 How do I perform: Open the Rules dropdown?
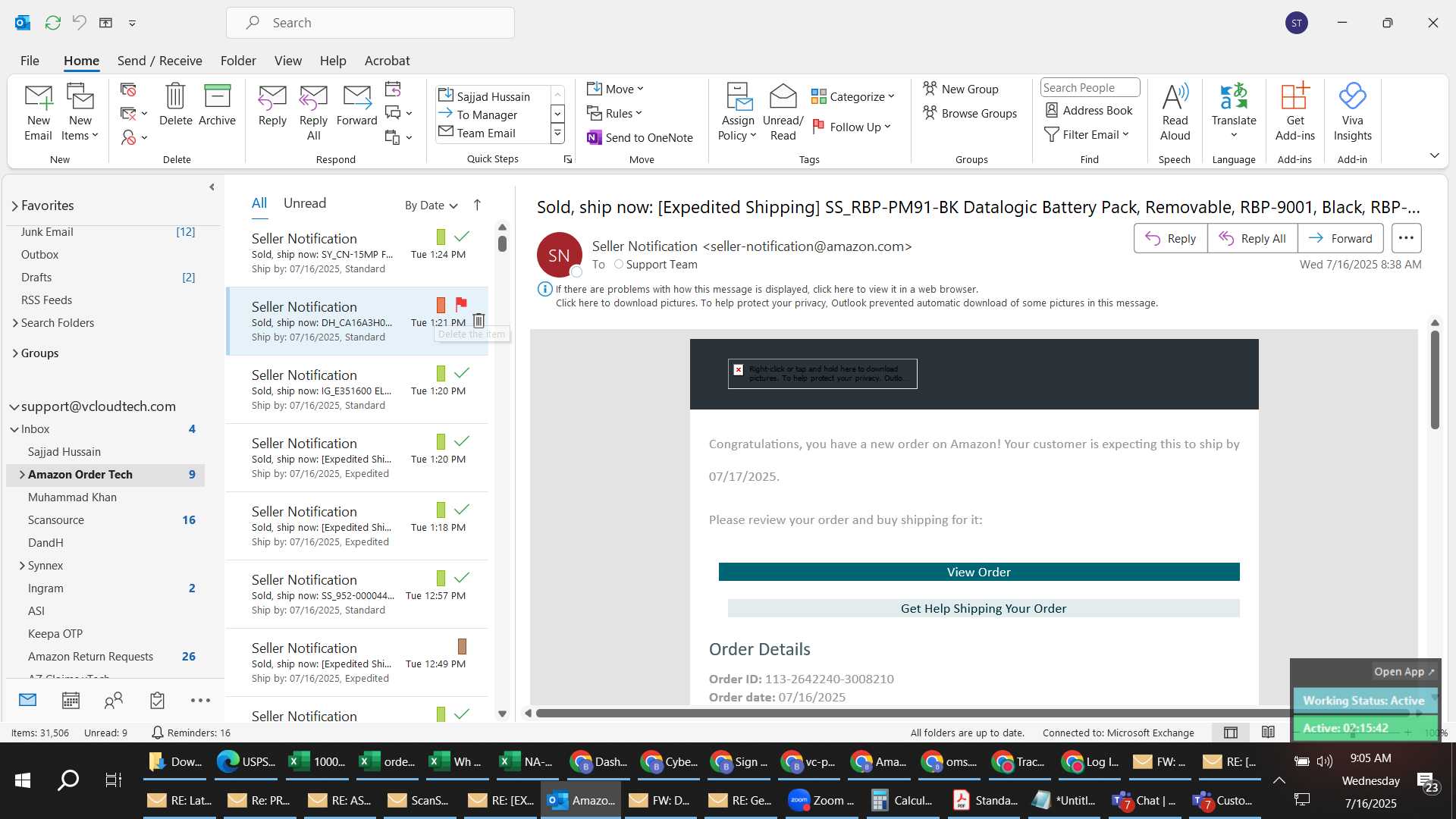click(x=614, y=113)
